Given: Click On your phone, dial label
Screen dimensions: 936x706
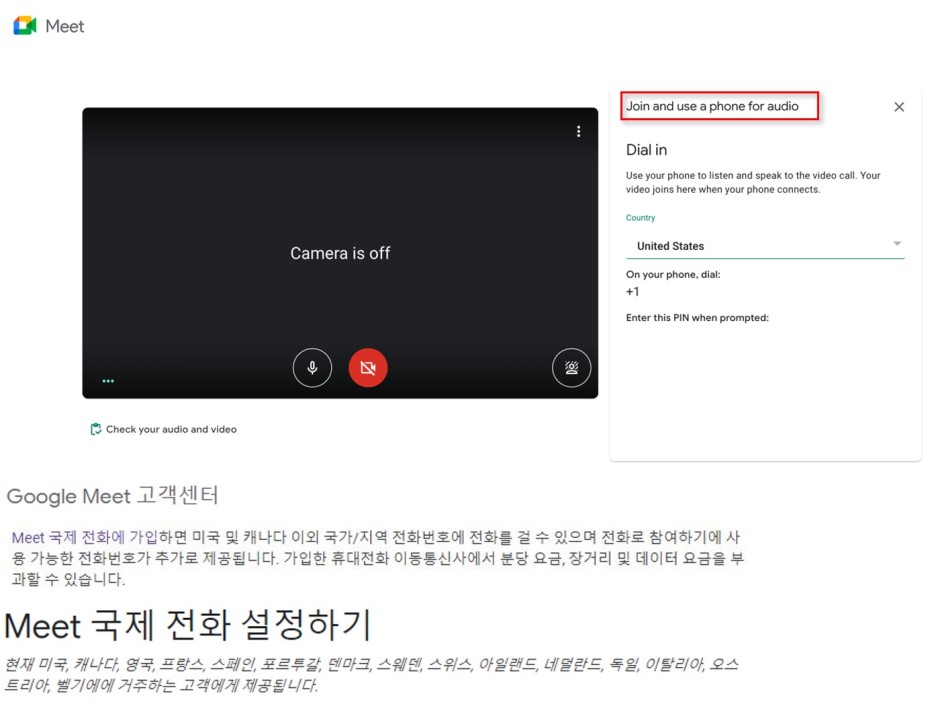Looking at the screenshot, I should pos(673,275).
